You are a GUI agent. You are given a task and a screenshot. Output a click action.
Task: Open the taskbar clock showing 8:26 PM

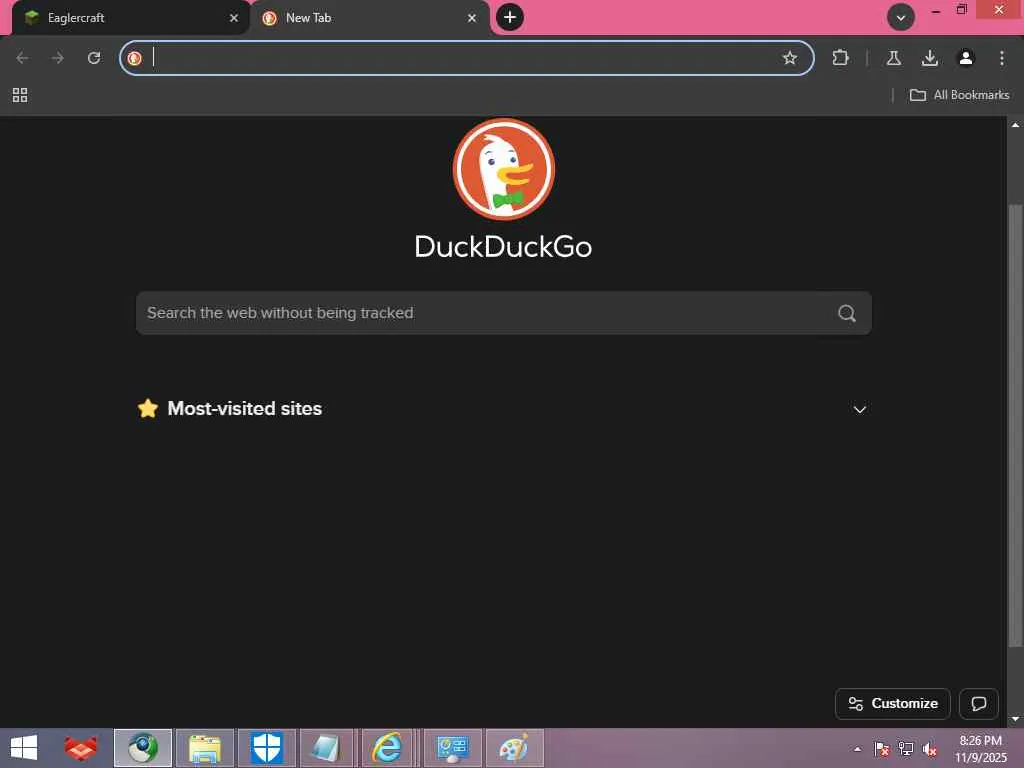pos(981,749)
